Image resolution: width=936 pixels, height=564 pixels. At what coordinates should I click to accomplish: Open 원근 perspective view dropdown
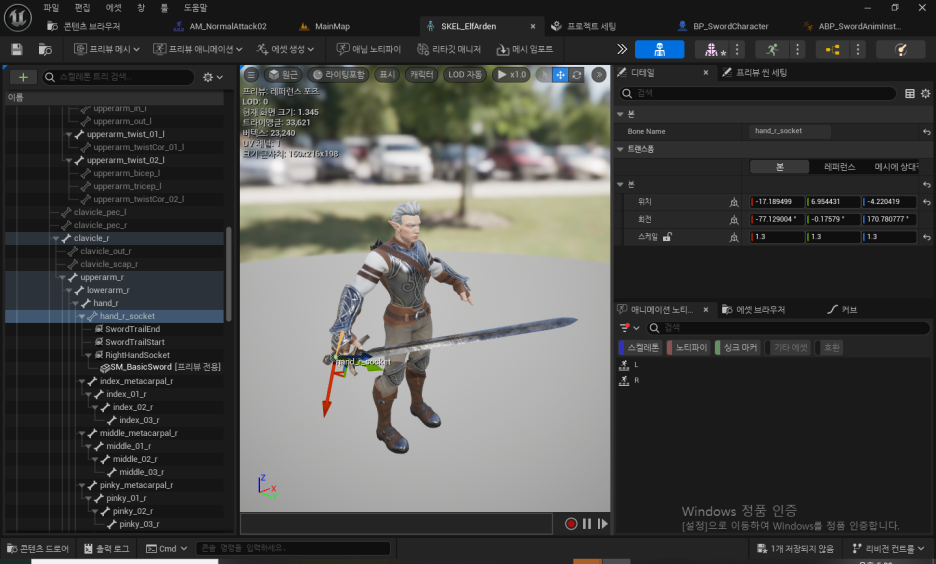coord(283,75)
